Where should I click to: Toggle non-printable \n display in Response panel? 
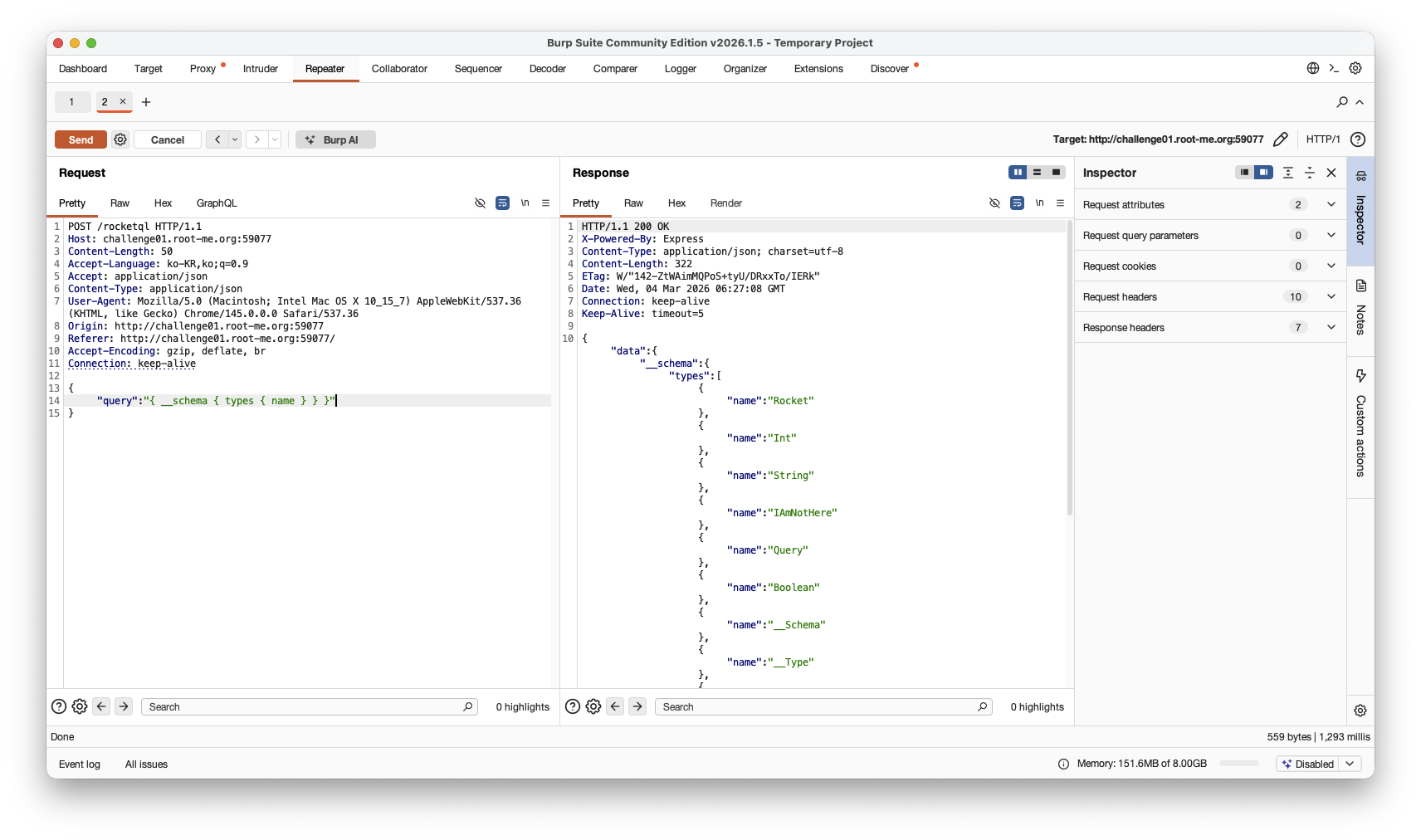(x=1039, y=203)
